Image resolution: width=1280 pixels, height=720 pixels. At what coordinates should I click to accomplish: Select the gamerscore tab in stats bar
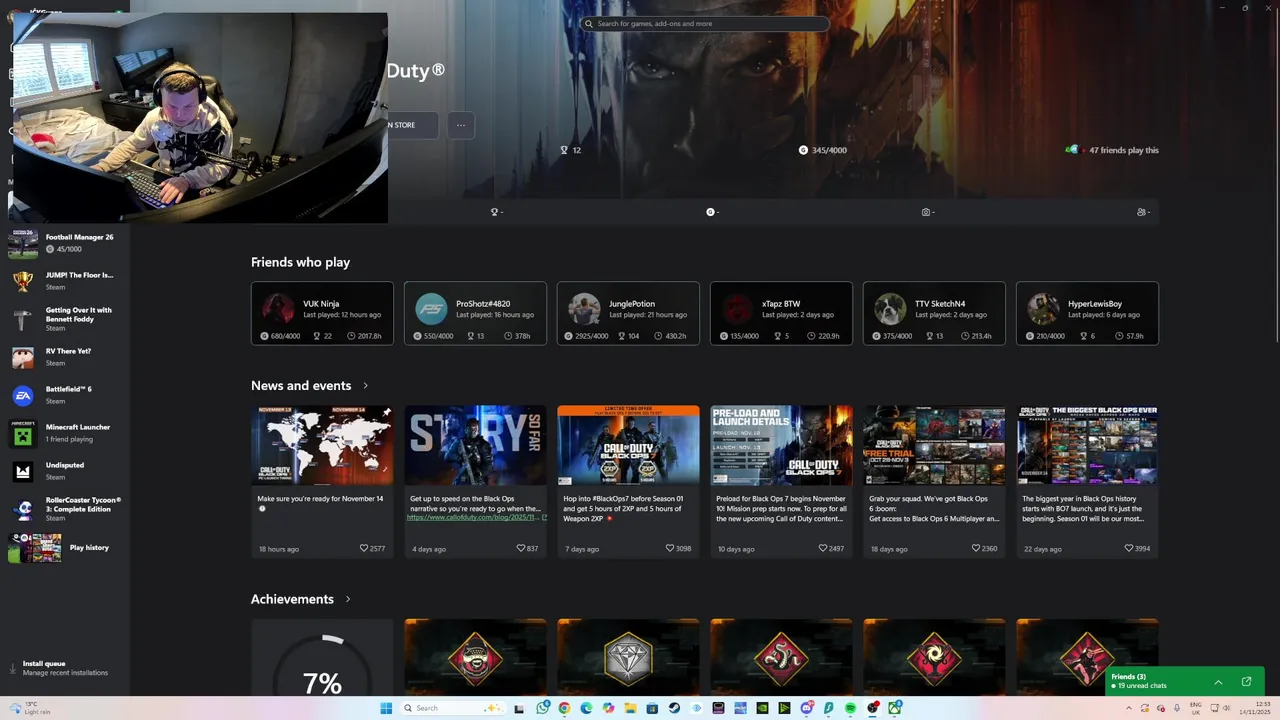[712, 212]
